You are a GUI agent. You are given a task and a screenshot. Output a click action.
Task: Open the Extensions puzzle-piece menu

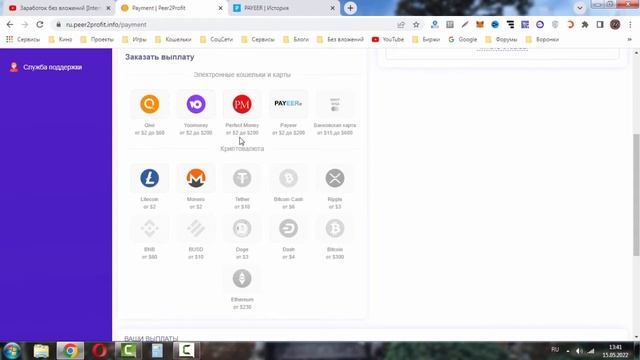click(585, 24)
